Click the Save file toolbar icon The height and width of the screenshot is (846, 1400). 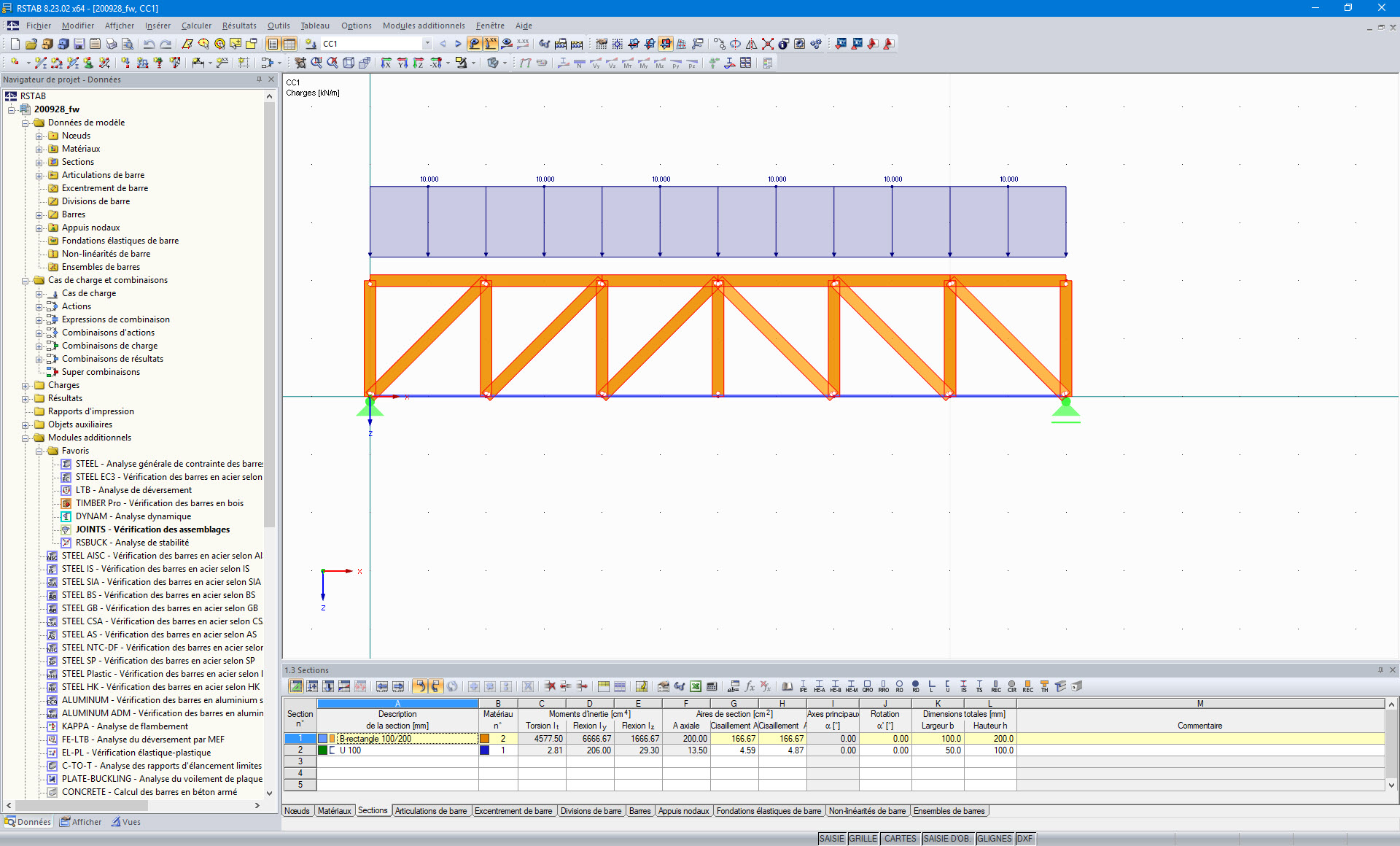click(79, 44)
